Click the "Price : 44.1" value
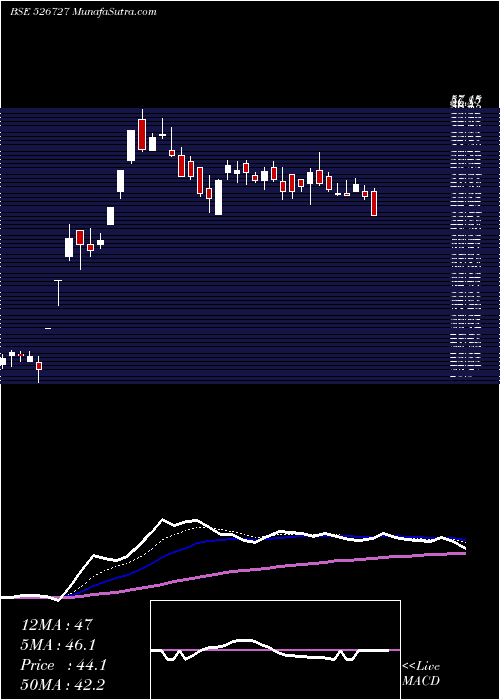500x700 pixels. coord(63,665)
